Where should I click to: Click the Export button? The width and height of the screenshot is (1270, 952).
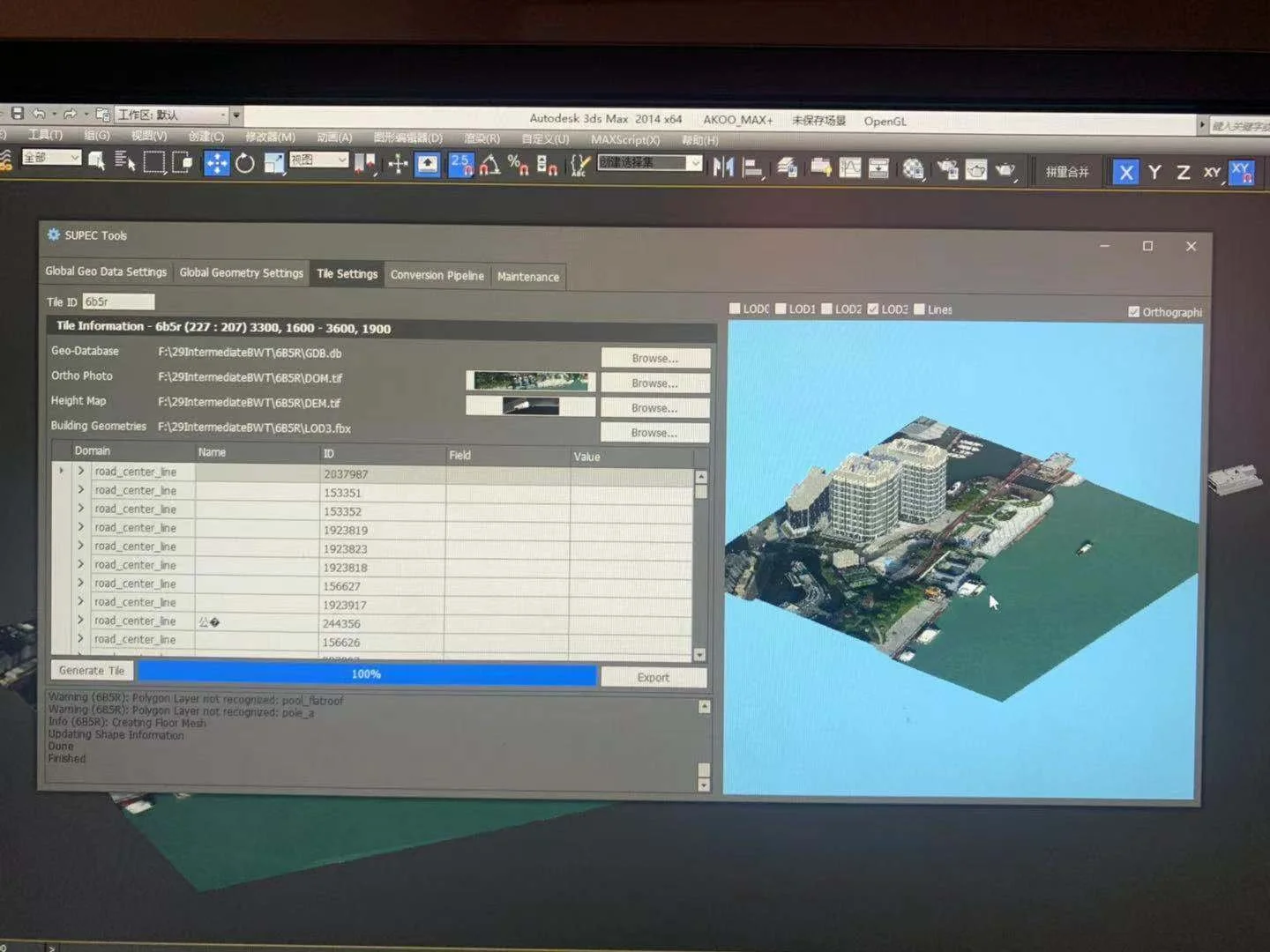653,677
